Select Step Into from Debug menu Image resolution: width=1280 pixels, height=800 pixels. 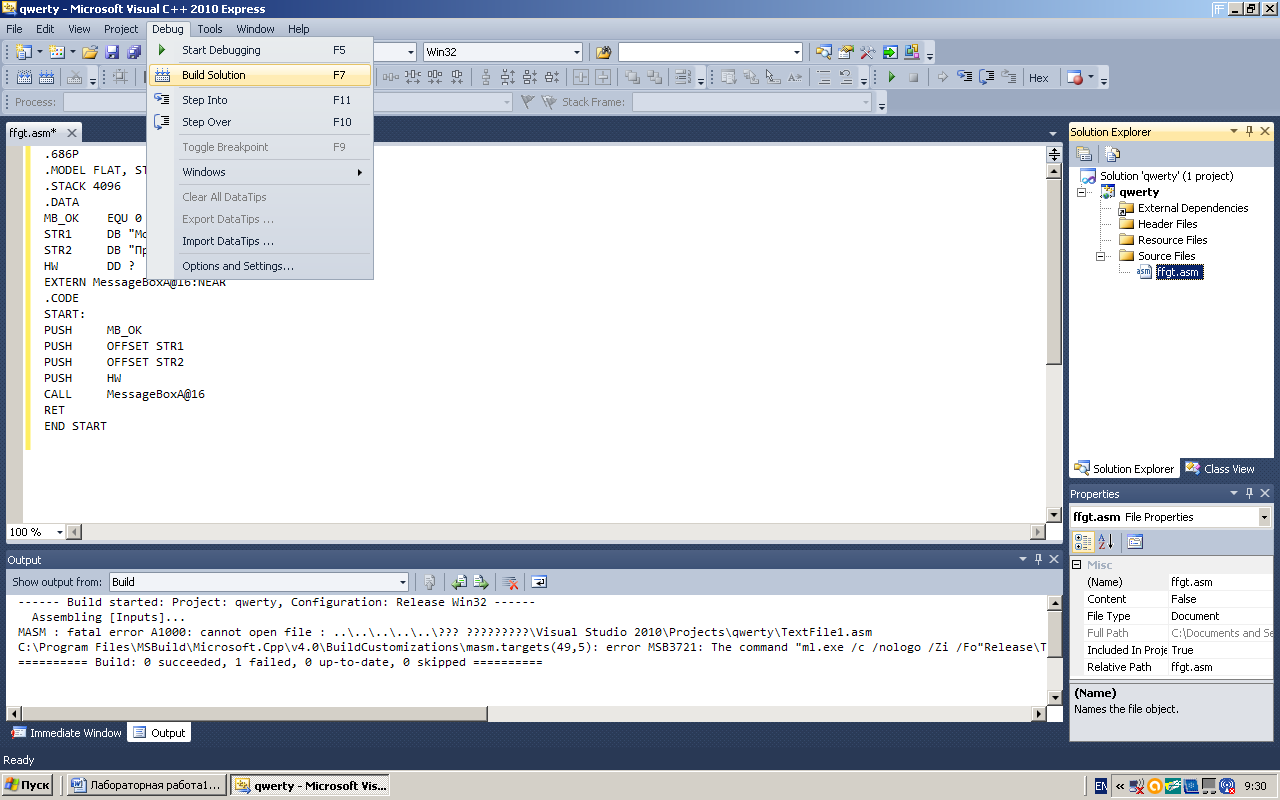pos(260,100)
